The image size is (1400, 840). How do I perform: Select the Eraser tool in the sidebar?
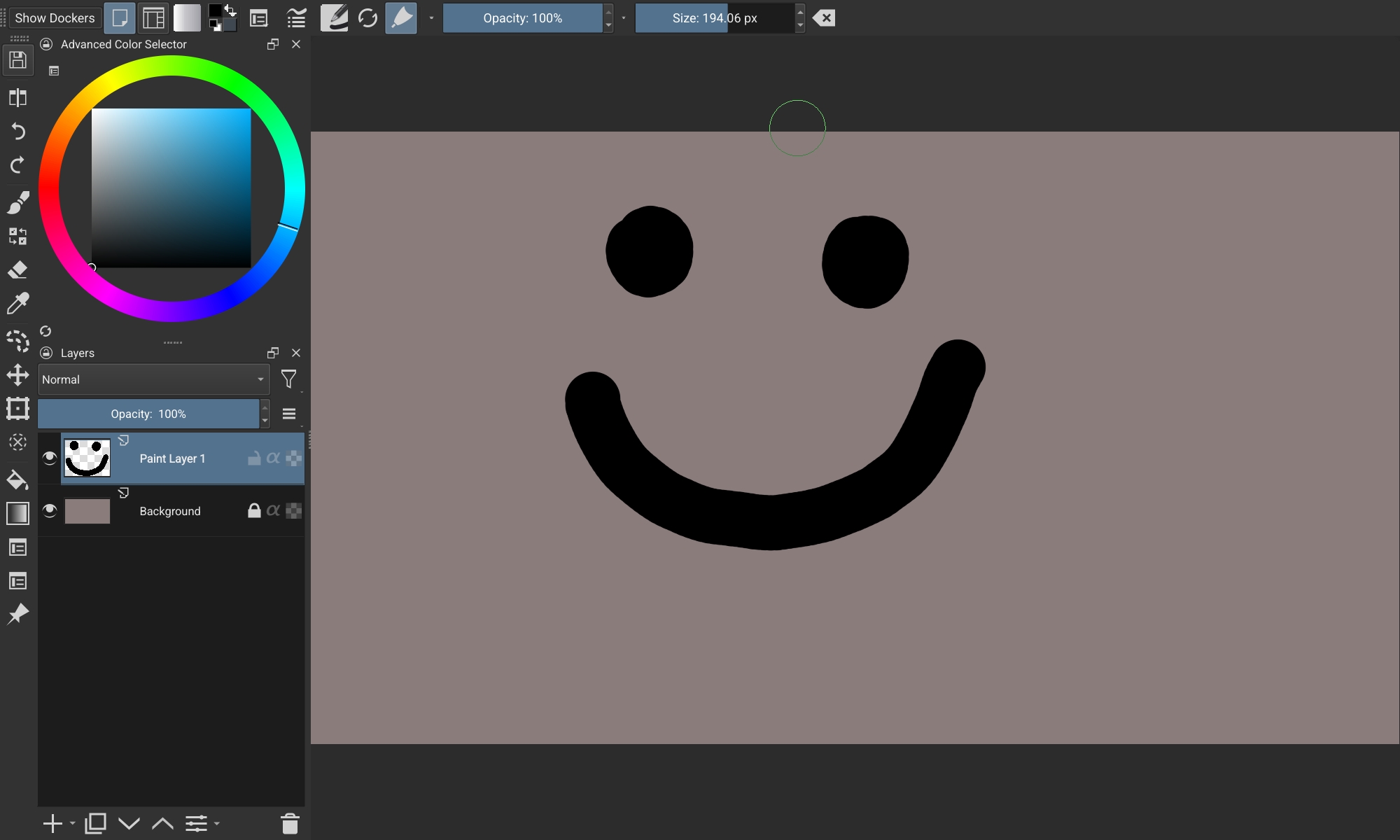(18, 269)
